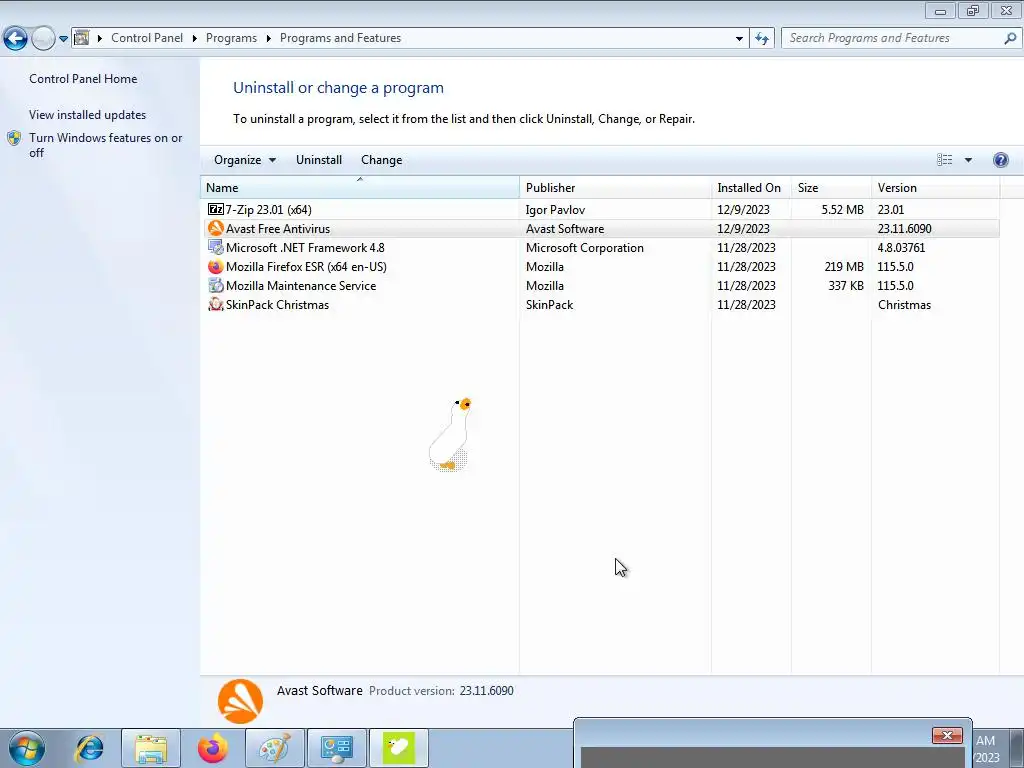1024x768 pixels.
Task: Open the view options dropdown arrow
Action: click(968, 160)
